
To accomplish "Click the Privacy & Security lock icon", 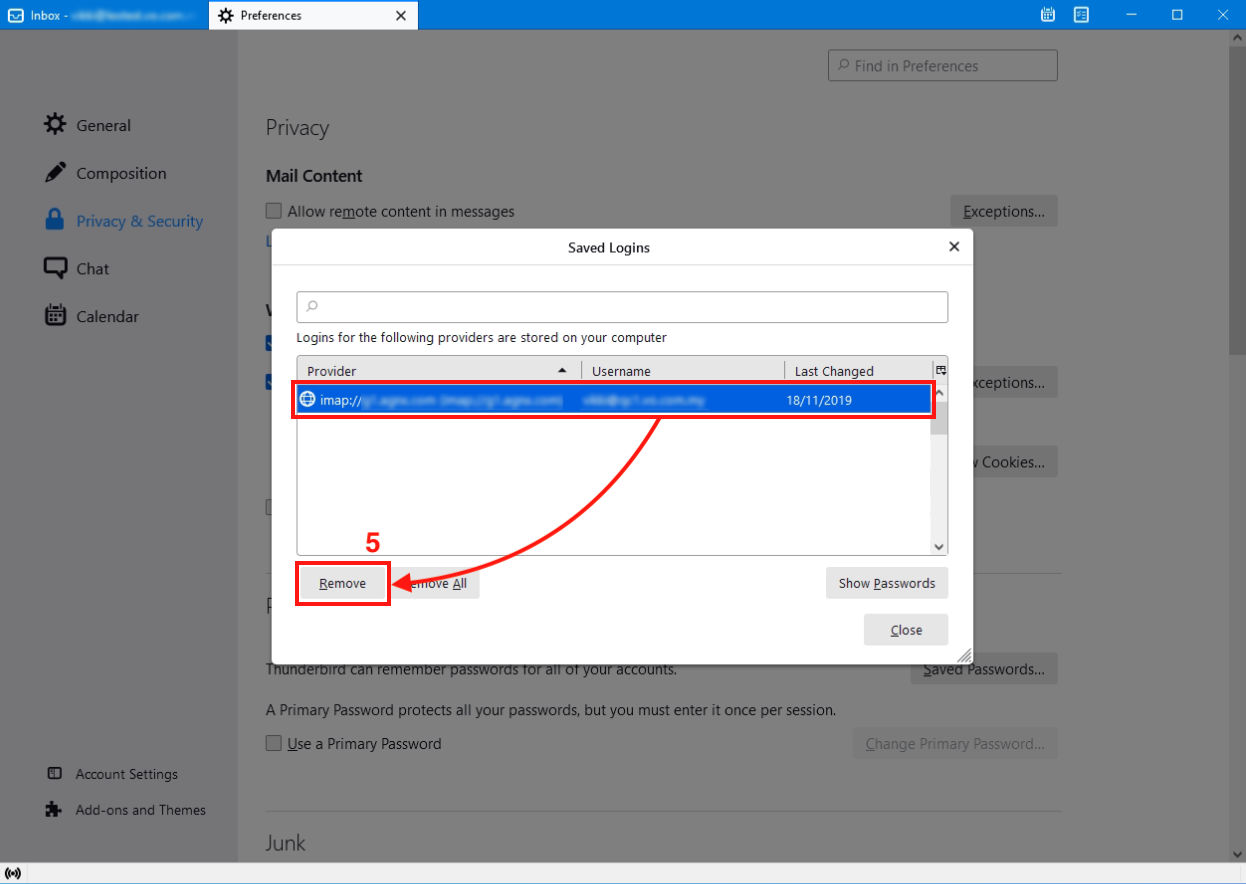I will click(55, 221).
